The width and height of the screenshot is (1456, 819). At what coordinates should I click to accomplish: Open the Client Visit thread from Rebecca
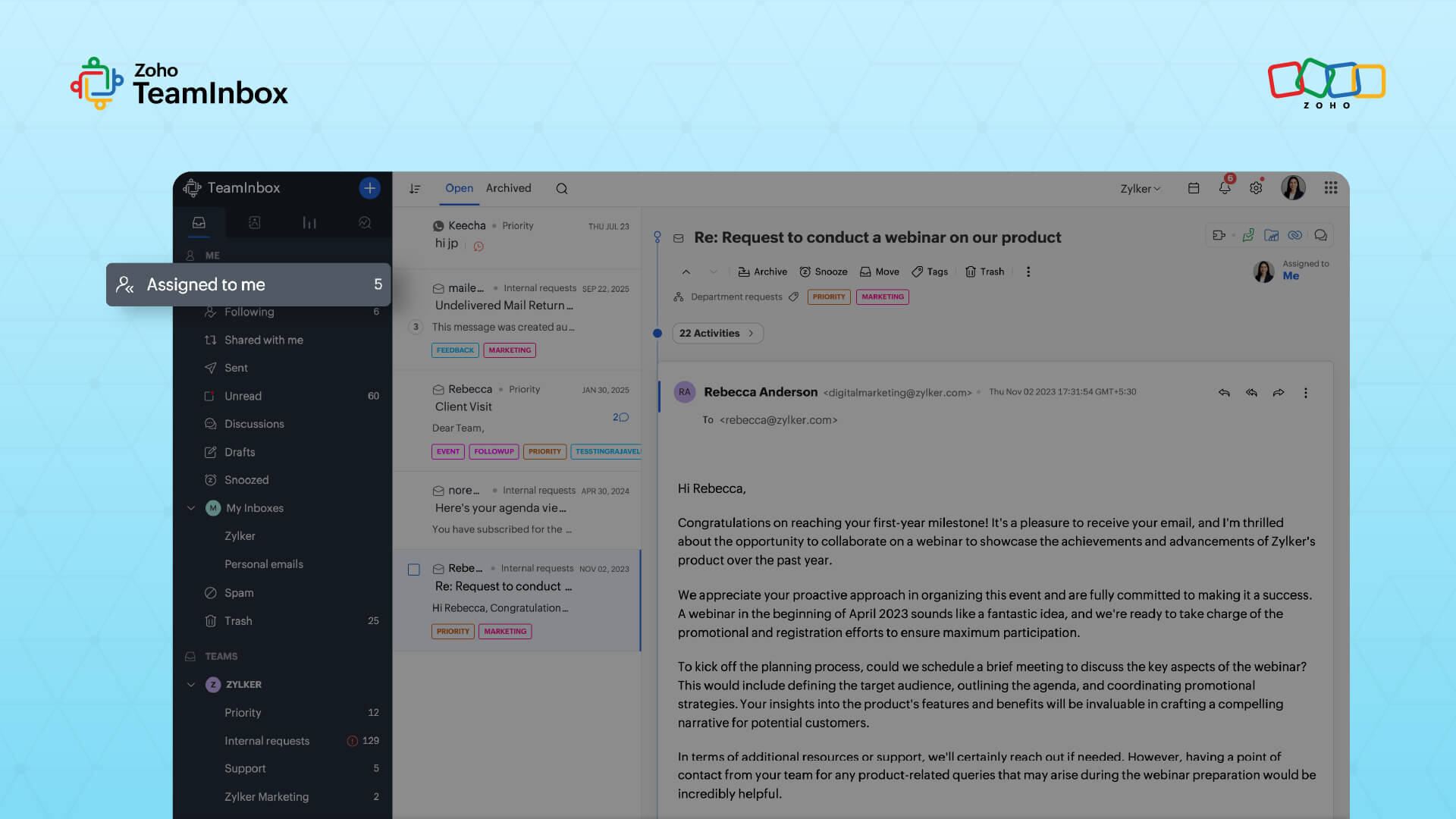tap(517, 421)
